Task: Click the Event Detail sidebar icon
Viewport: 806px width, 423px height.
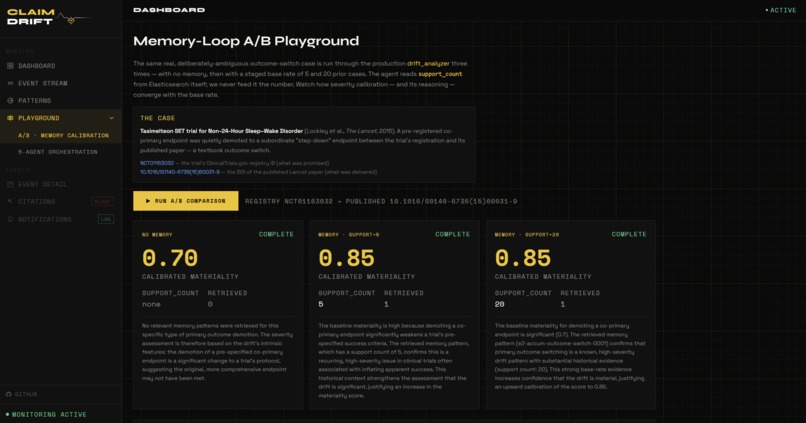Action: (10, 184)
